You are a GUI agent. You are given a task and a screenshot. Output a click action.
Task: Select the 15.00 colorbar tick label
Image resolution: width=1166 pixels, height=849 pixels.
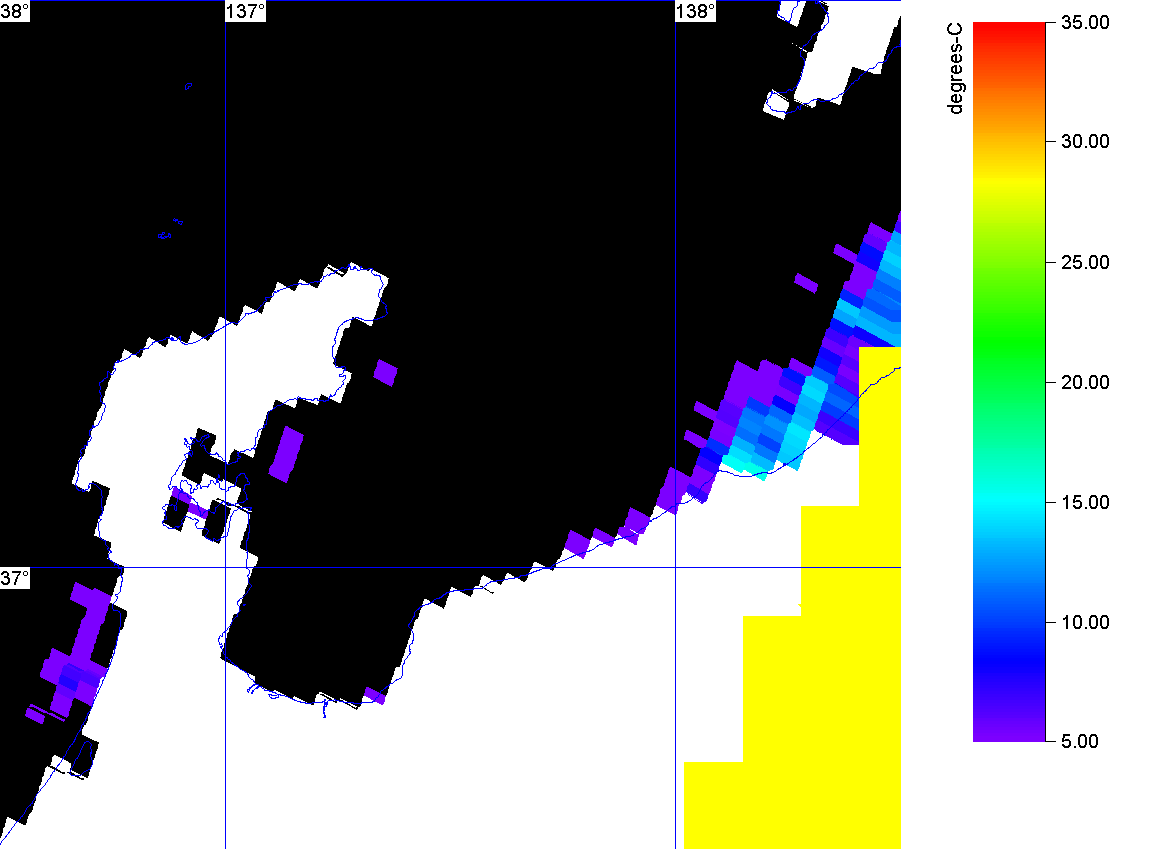pyautogui.click(x=1085, y=503)
